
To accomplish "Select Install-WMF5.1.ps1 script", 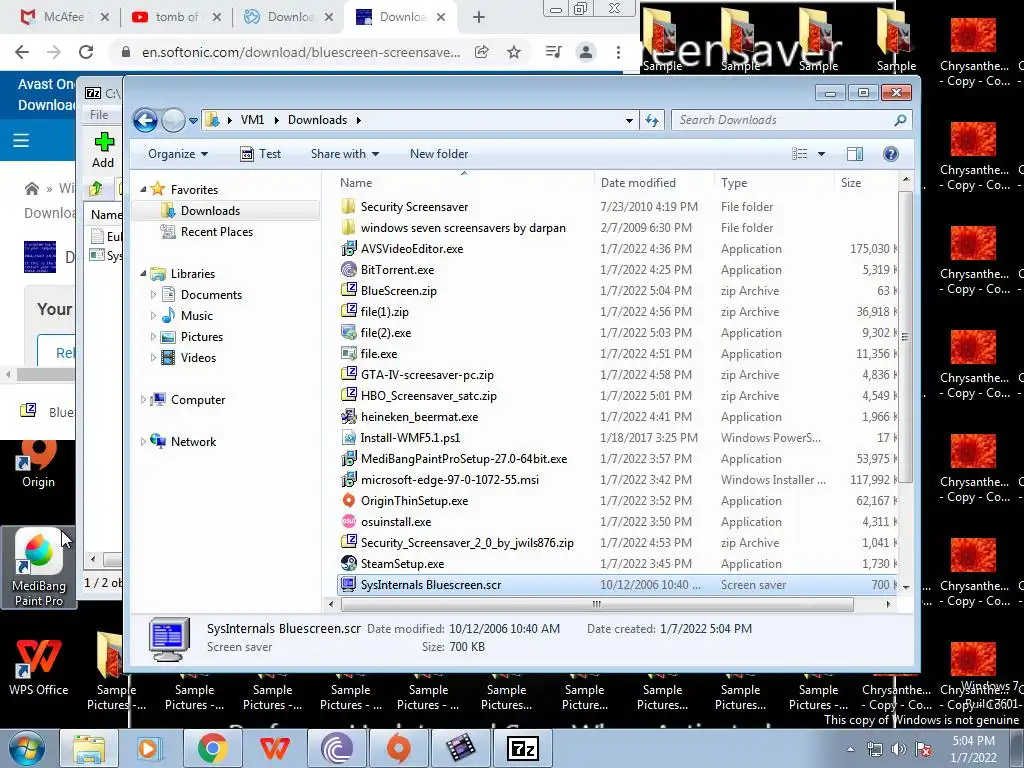I will (410, 438).
